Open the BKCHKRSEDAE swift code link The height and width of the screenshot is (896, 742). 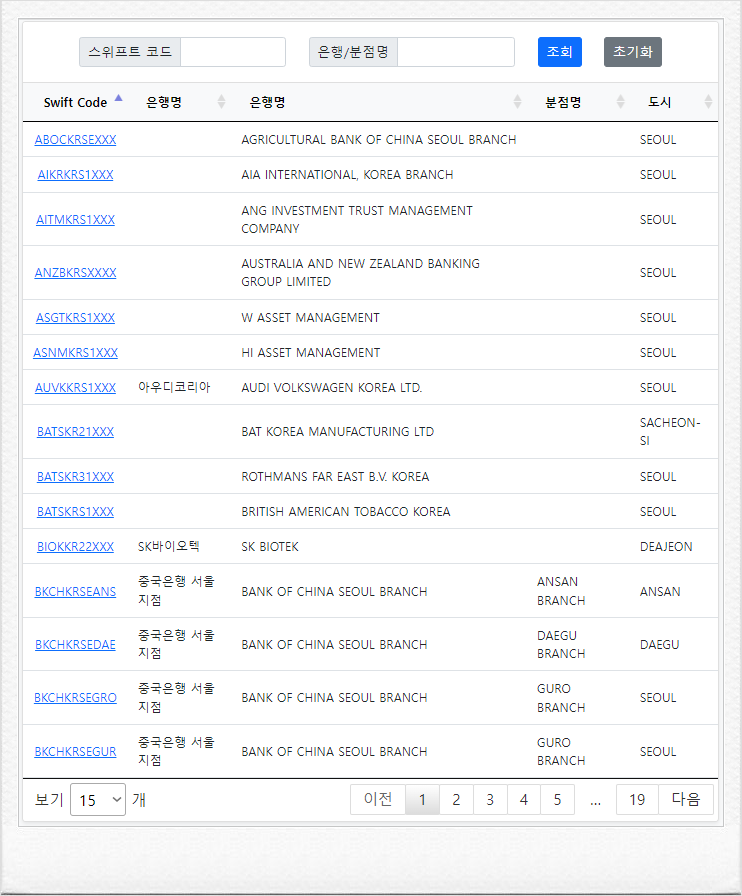click(x=75, y=645)
